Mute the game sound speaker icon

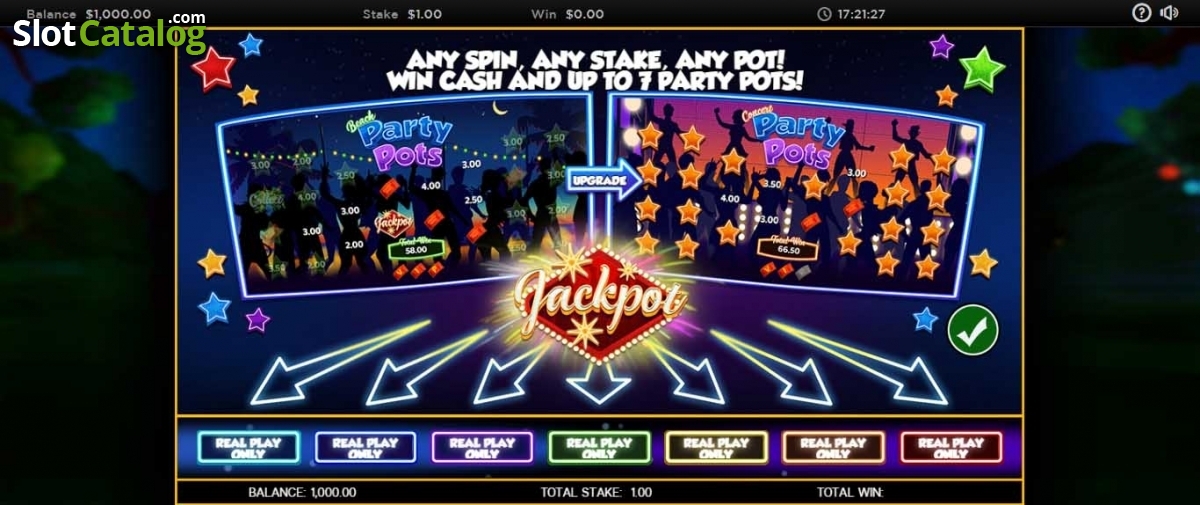click(1169, 13)
